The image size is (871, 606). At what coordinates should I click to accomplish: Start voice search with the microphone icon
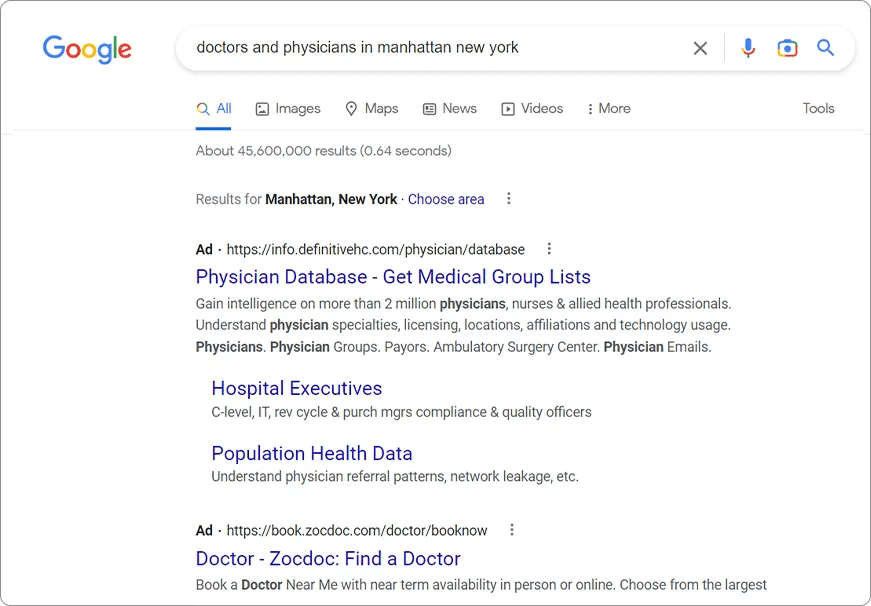tap(748, 47)
